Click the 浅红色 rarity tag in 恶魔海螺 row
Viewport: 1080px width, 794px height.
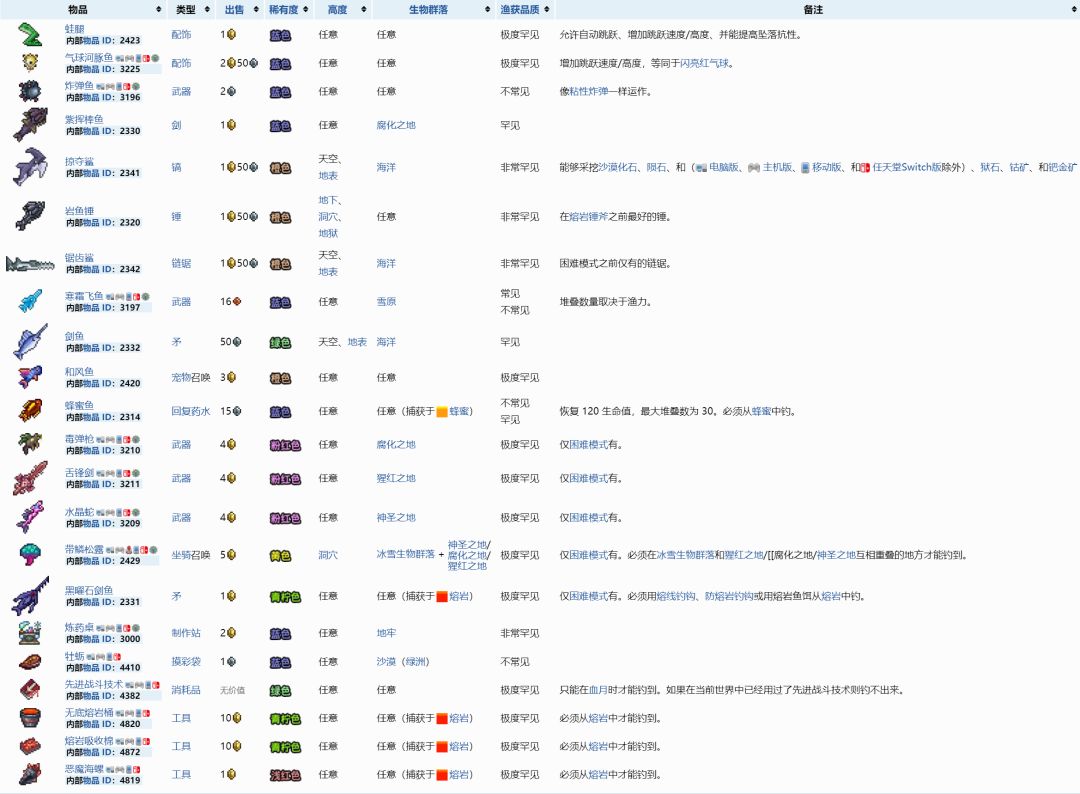(284, 775)
